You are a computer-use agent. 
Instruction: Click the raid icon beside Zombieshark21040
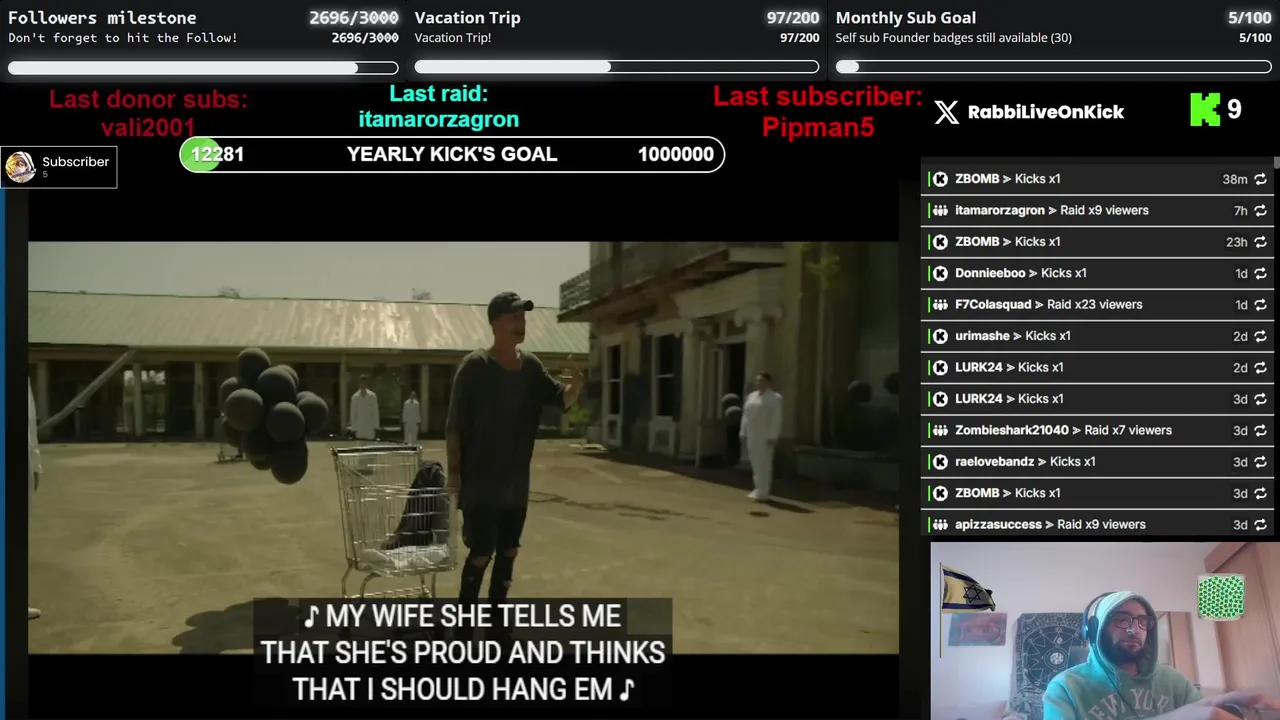tap(940, 430)
